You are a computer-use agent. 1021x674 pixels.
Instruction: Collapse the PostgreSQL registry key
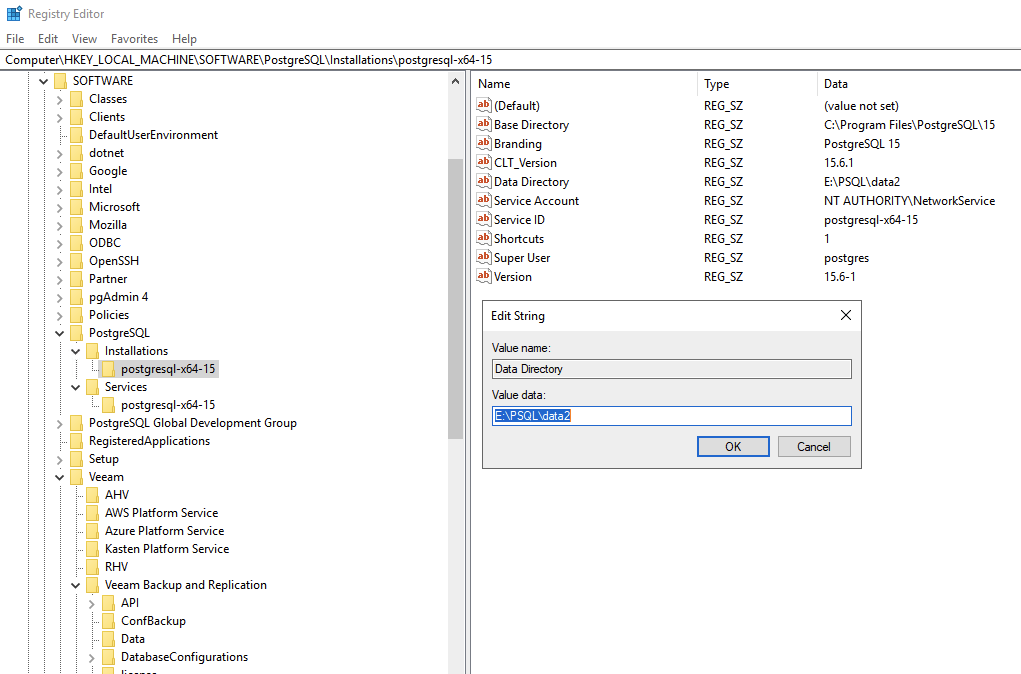pyautogui.click(x=58, y=332)
